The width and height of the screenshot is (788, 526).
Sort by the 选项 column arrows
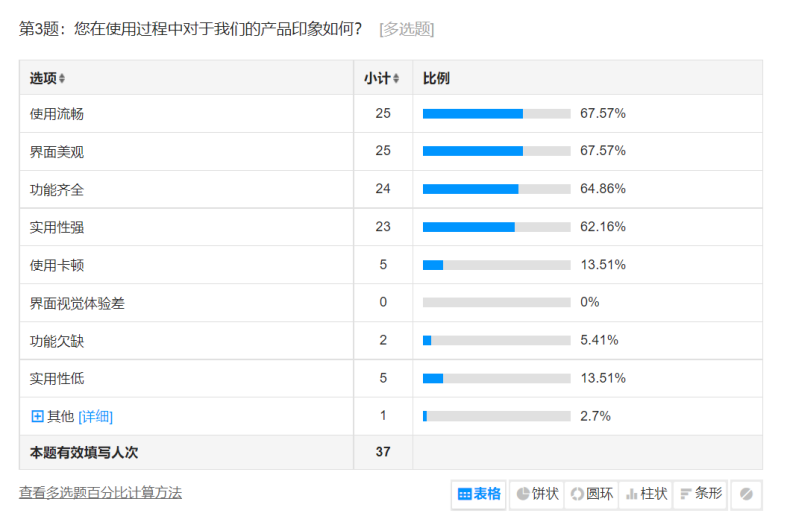pos(62,79)
